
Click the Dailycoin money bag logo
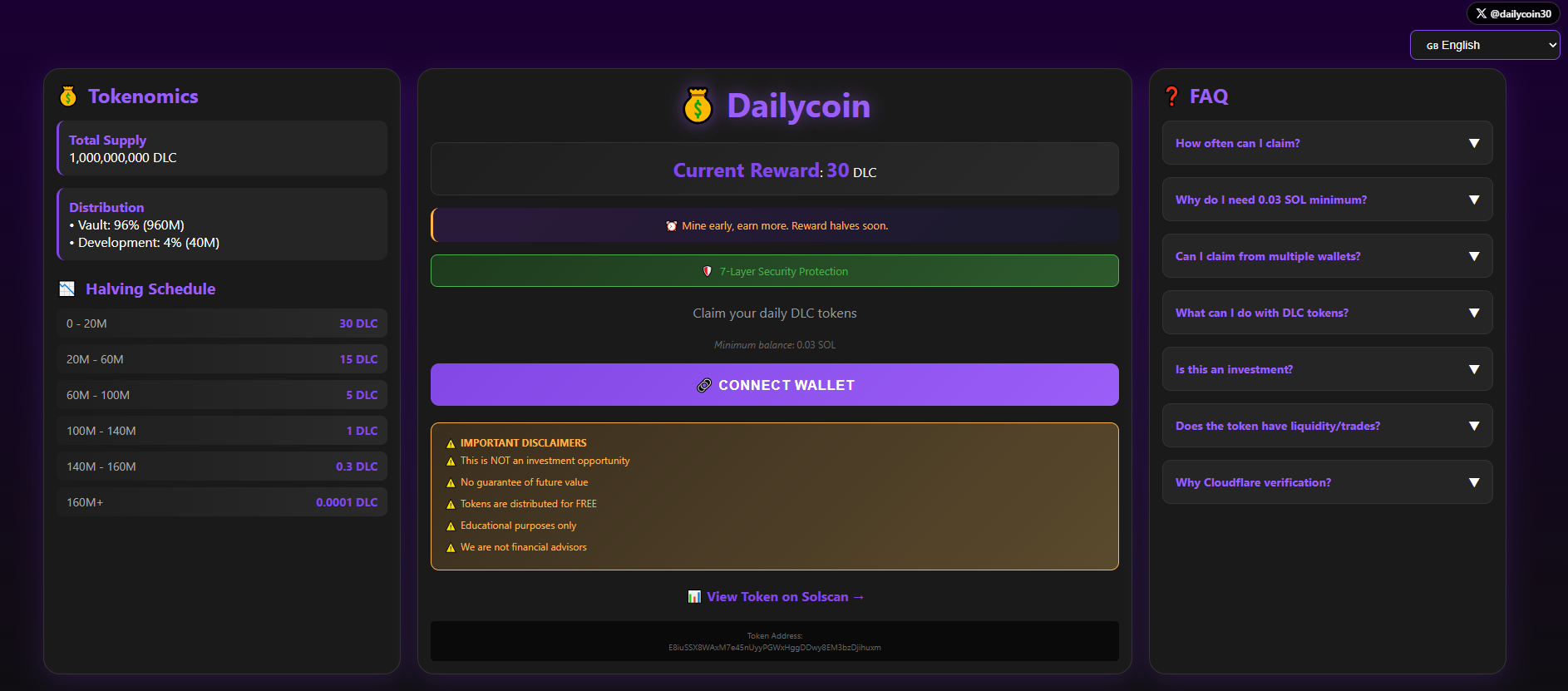(698, 106)
